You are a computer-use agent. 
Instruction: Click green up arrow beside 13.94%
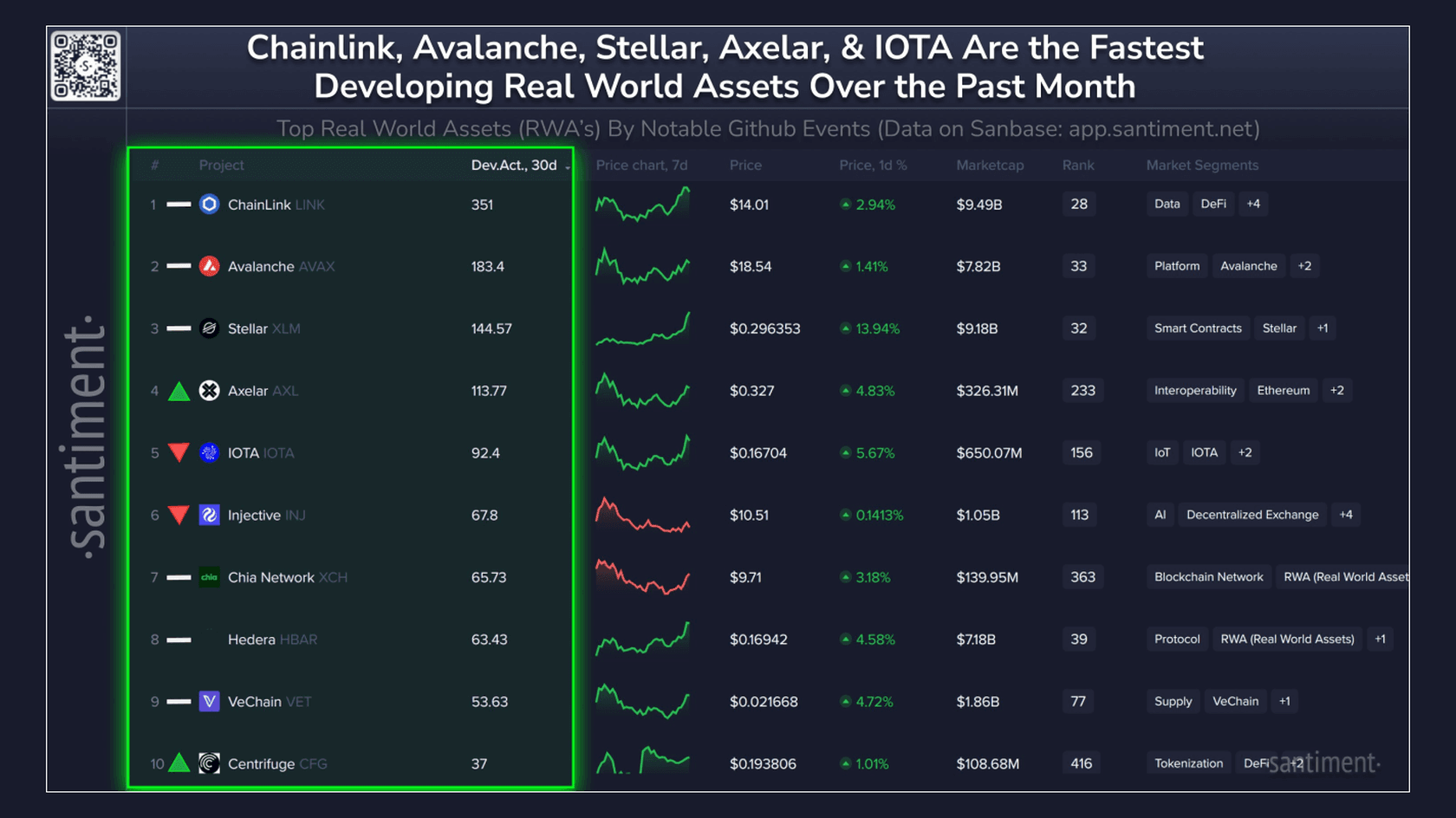pyautogui.click(x=845, y=328)
